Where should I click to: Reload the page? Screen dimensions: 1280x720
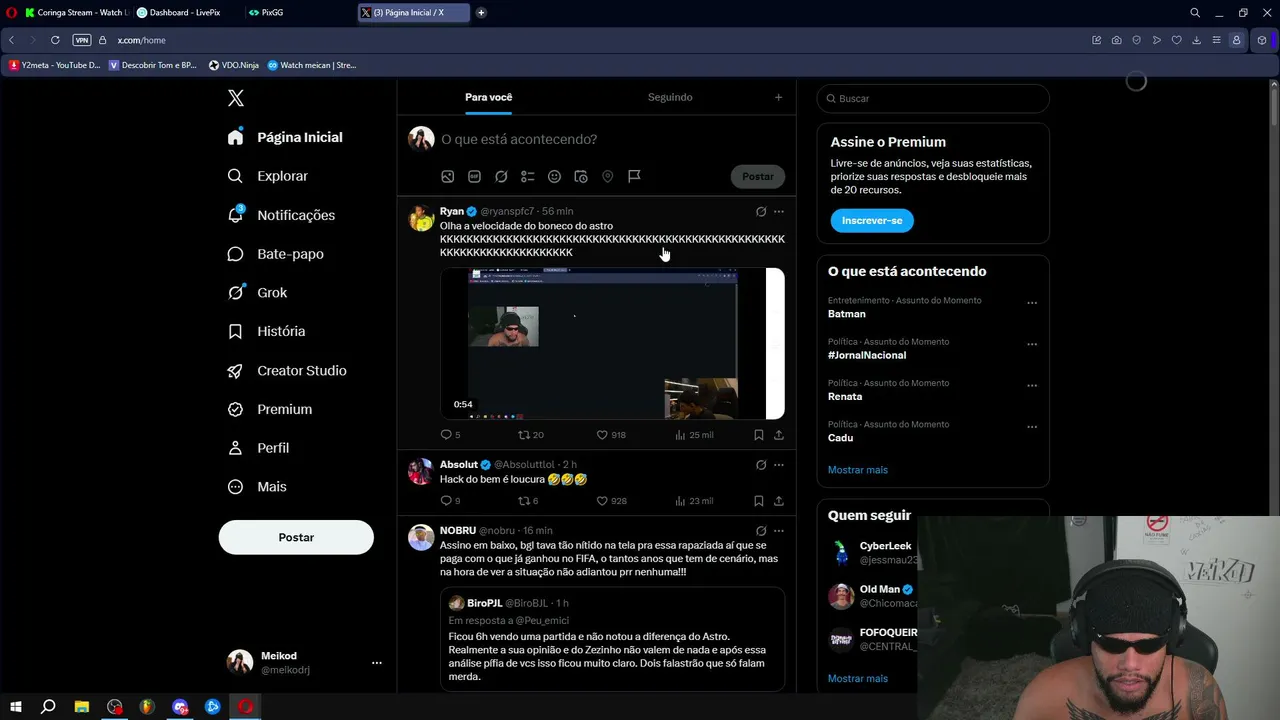point(55,40)
